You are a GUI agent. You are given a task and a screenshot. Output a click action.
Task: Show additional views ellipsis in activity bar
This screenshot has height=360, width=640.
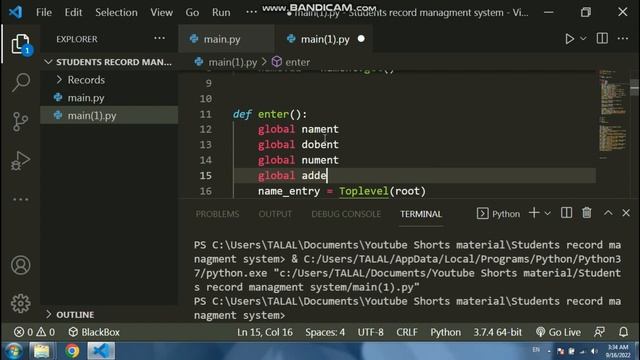(x=20, y=199)
